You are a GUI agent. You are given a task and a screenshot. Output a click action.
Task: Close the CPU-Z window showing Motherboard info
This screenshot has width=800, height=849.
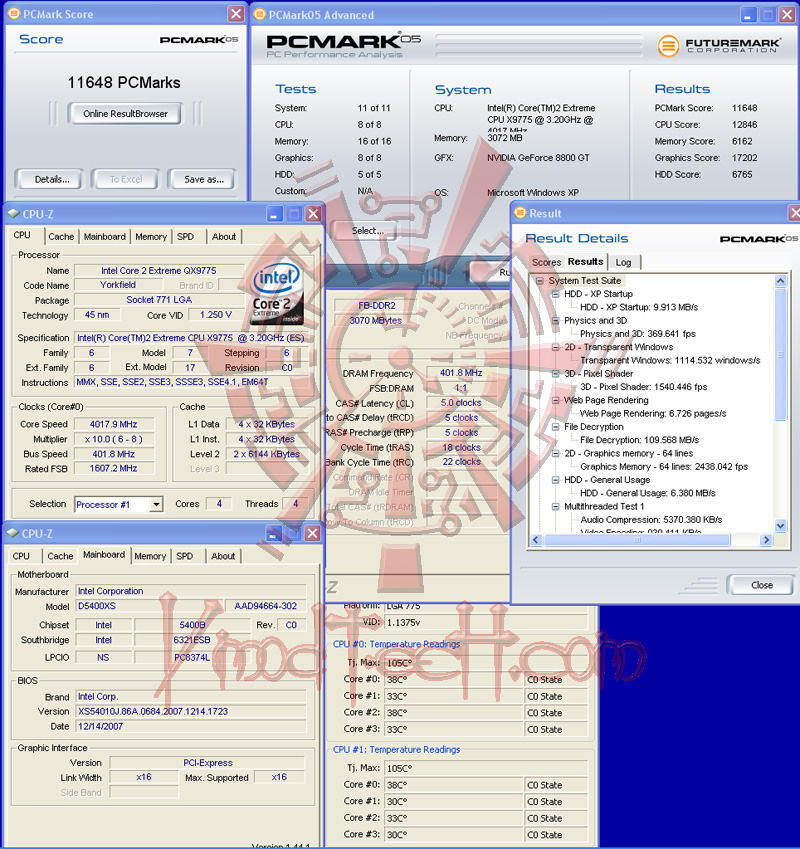coord(312,533)
